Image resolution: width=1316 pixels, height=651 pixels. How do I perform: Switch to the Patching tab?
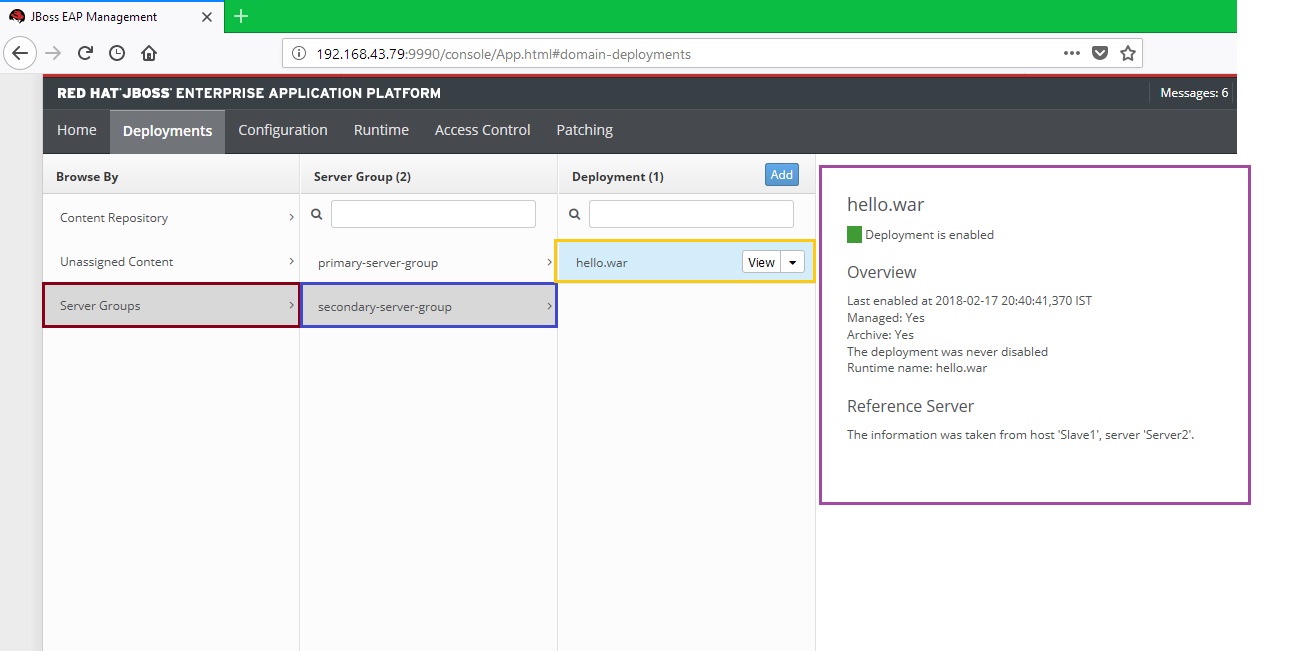point(584,130)
